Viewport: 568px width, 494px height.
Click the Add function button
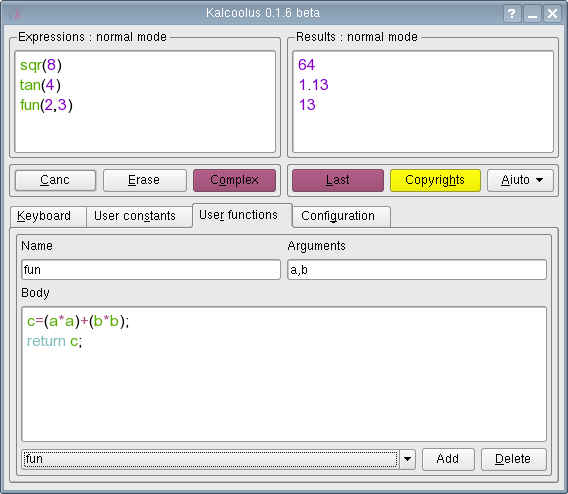coord(448,459)
